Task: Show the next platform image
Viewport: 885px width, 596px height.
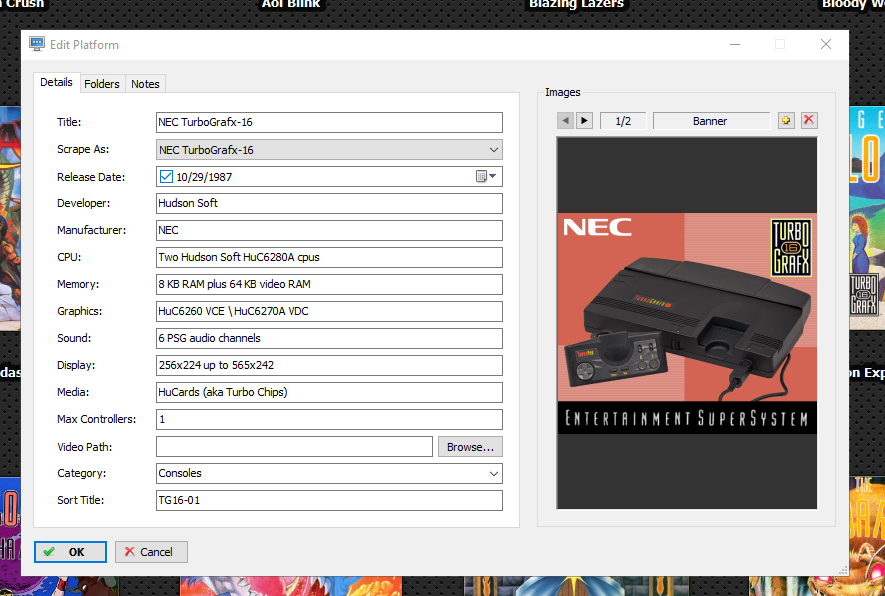Action: pyautogui.click(x=584, y=121)
